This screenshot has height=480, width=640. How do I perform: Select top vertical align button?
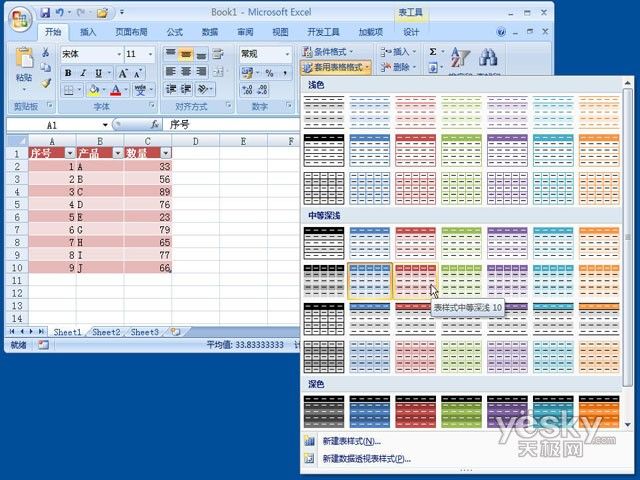[171, 54]
